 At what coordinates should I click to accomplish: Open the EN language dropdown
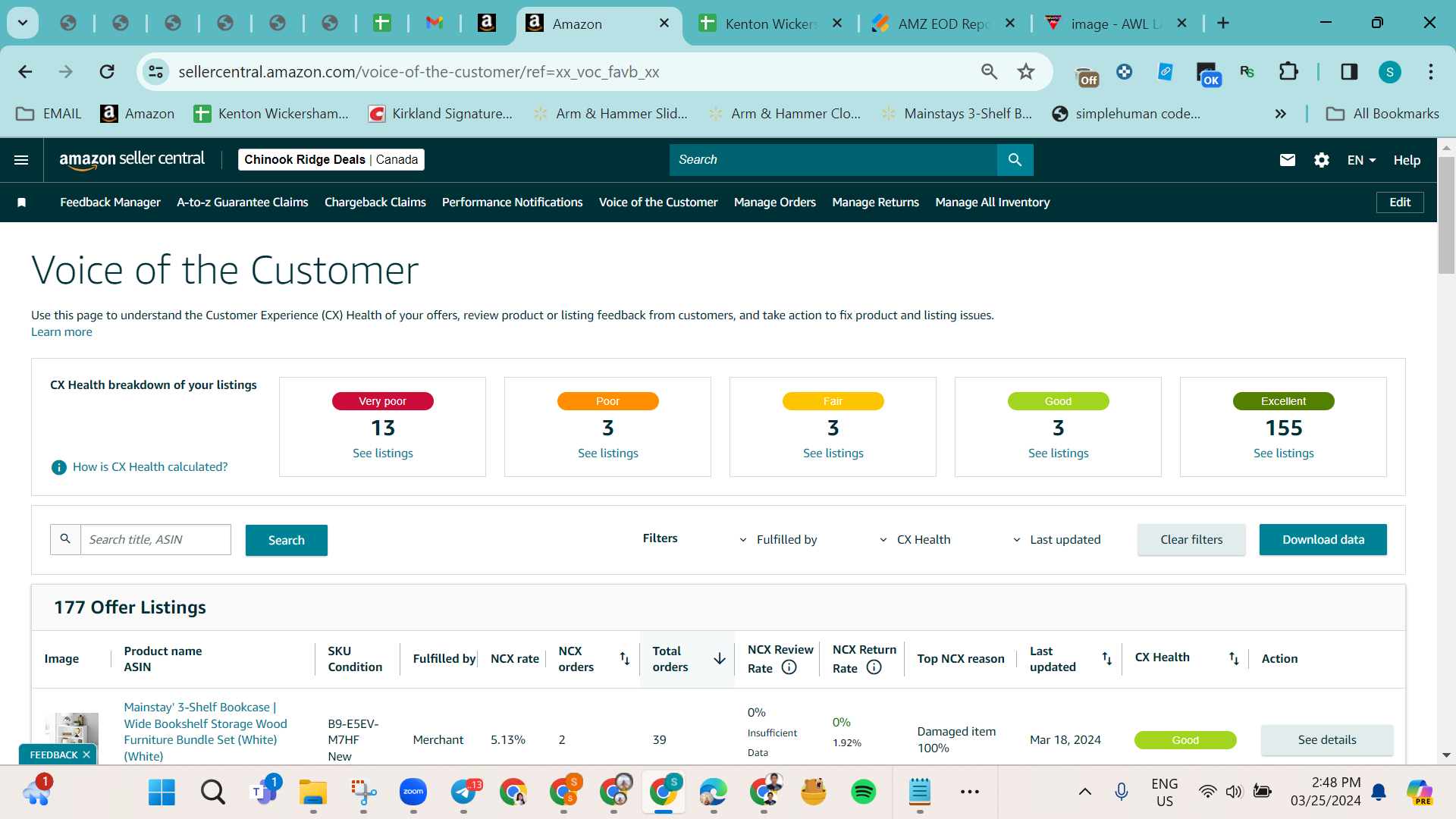[1361, 160]
